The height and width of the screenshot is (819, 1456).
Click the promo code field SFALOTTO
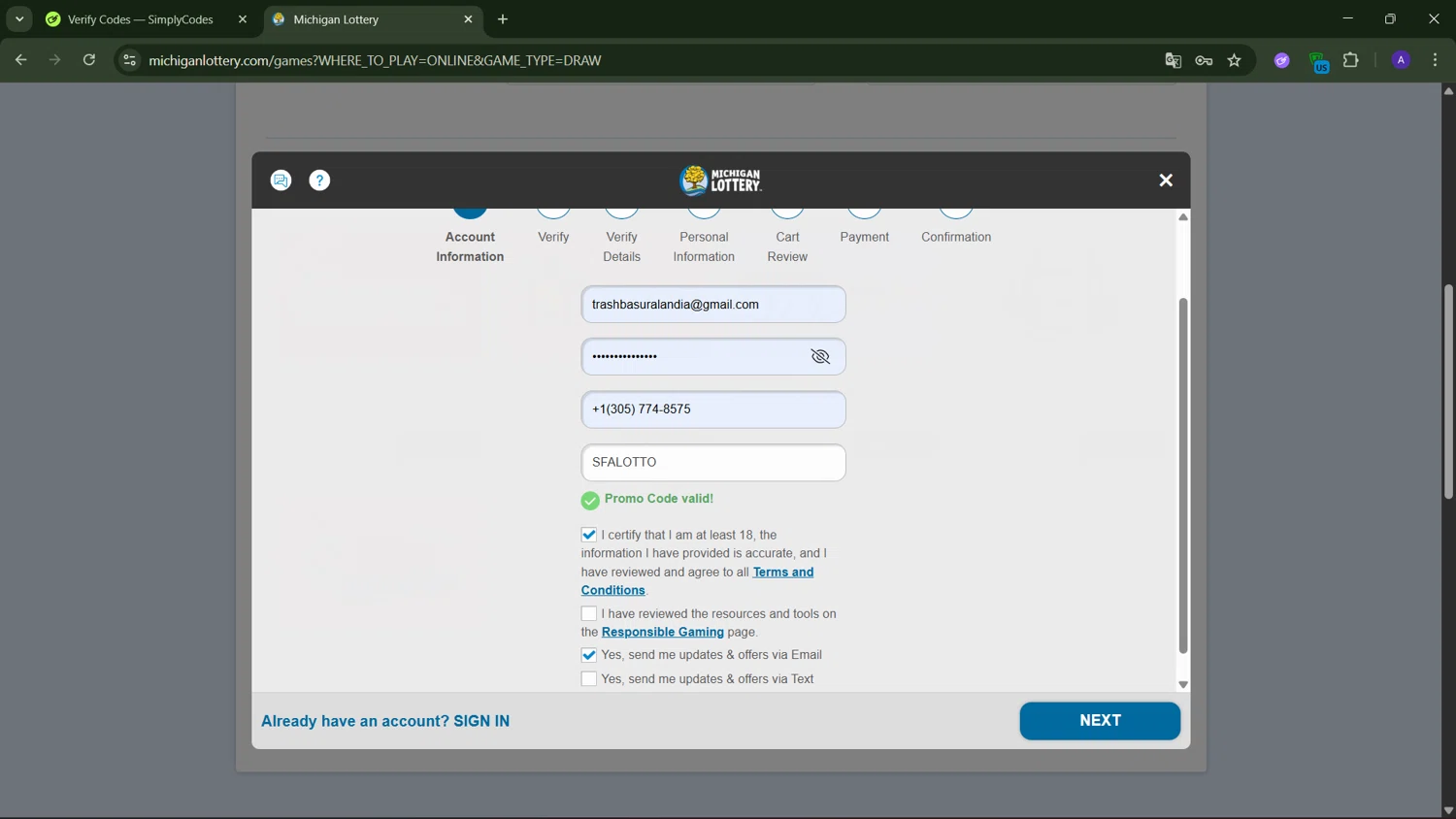point(713,463)
